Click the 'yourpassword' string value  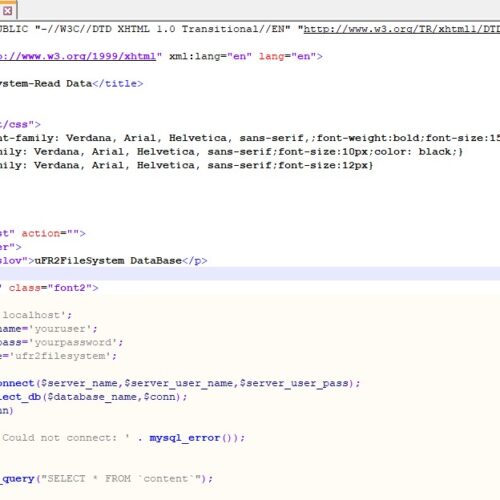[73, 342]
